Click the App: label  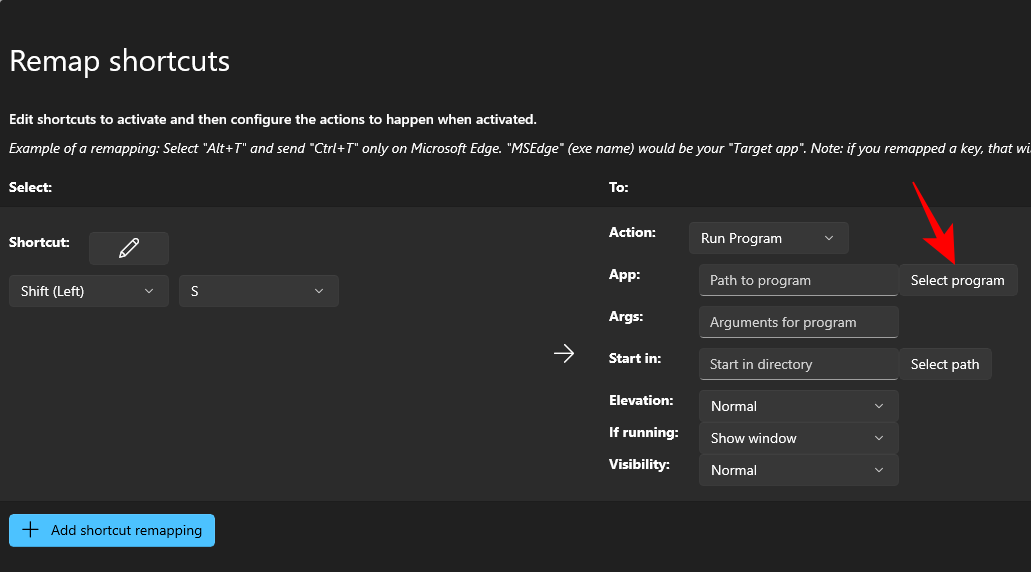tap(625, 274)
